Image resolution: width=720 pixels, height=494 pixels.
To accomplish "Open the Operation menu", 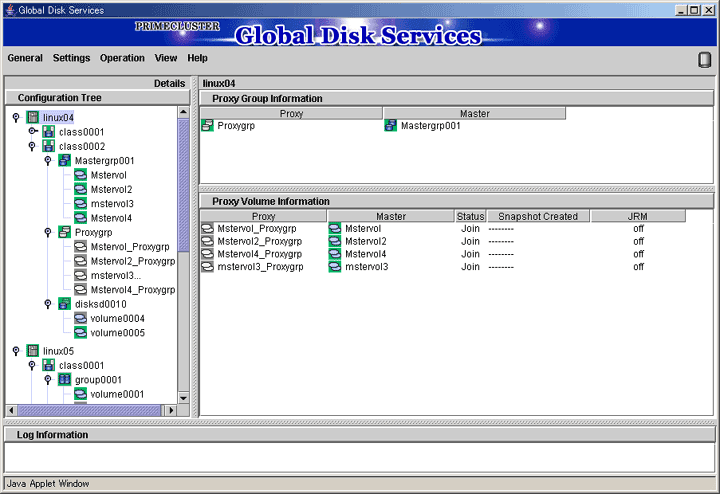I will [122, 58].
